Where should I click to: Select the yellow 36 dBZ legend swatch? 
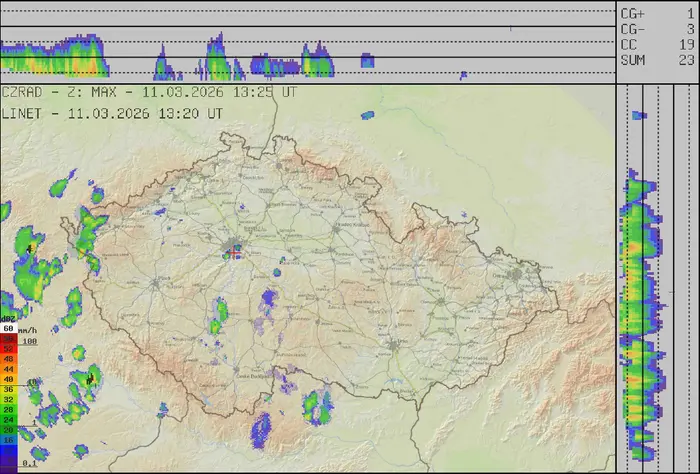[x=8, y=390]
